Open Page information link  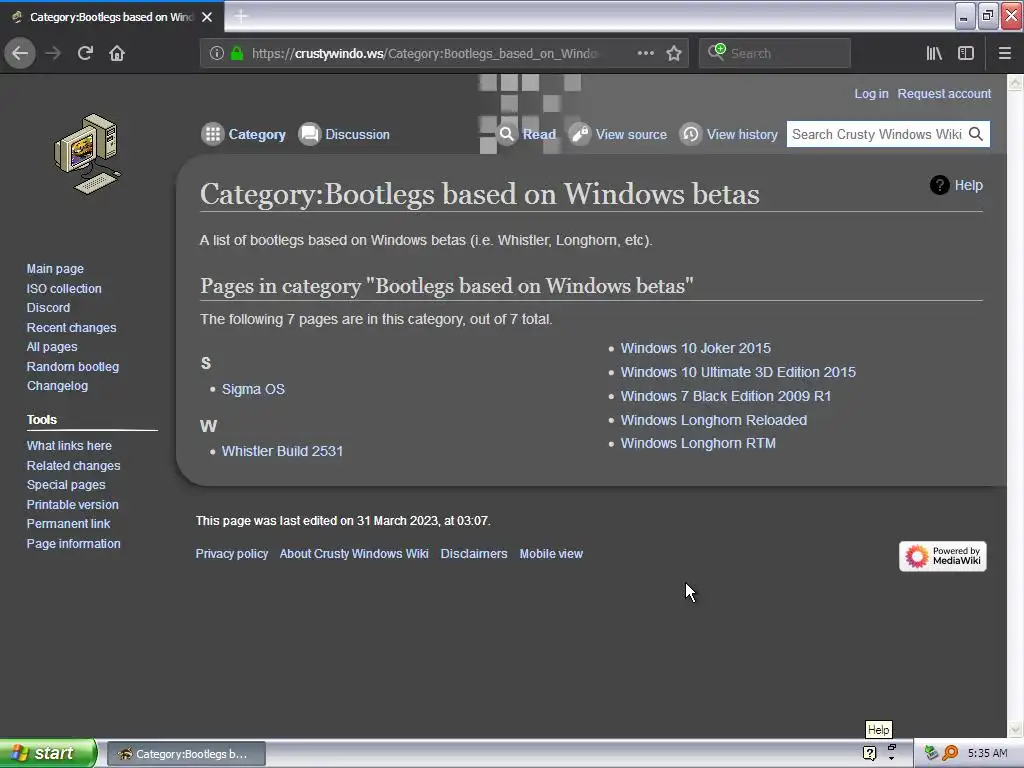pos(73,543)
